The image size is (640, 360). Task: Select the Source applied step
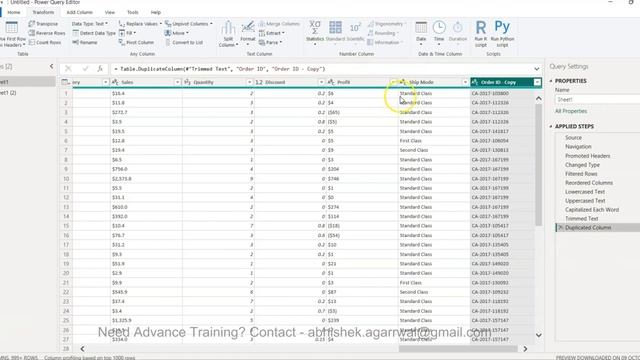pyautogui.click(x=573, y=138)
